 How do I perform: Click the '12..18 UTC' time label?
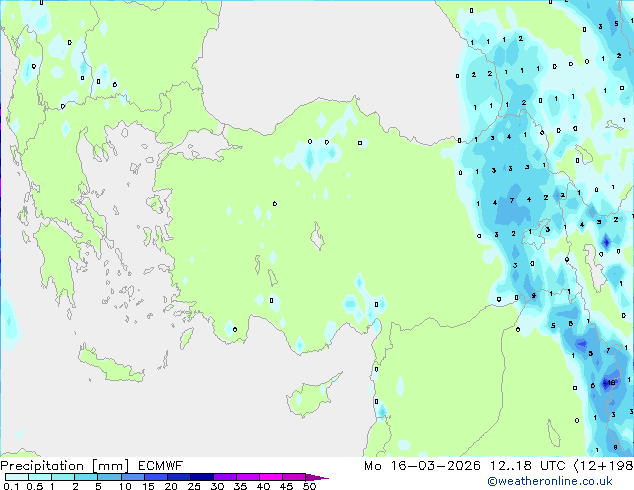[x=527, y=466]
